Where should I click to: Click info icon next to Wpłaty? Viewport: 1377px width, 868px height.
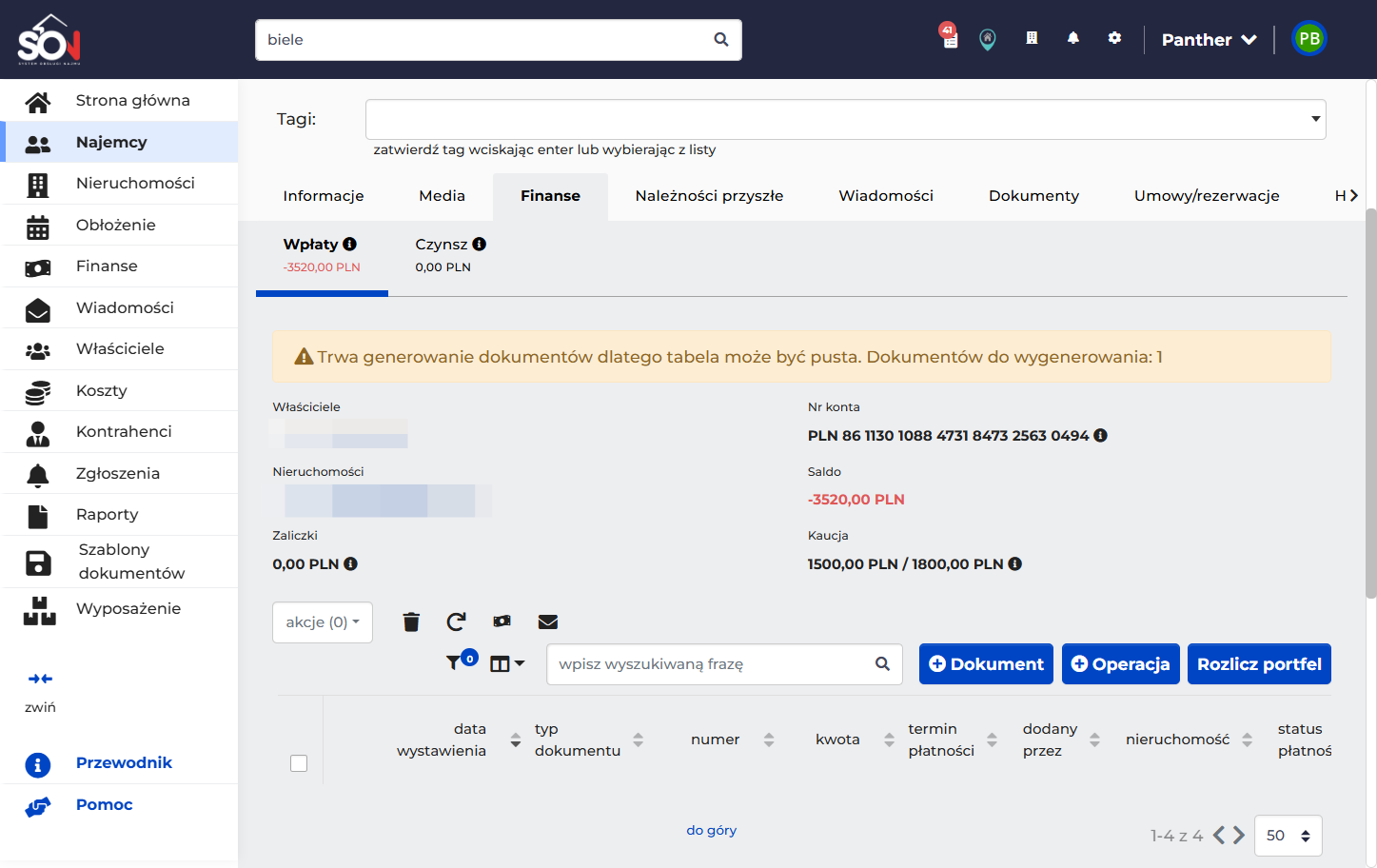(350, 244)
